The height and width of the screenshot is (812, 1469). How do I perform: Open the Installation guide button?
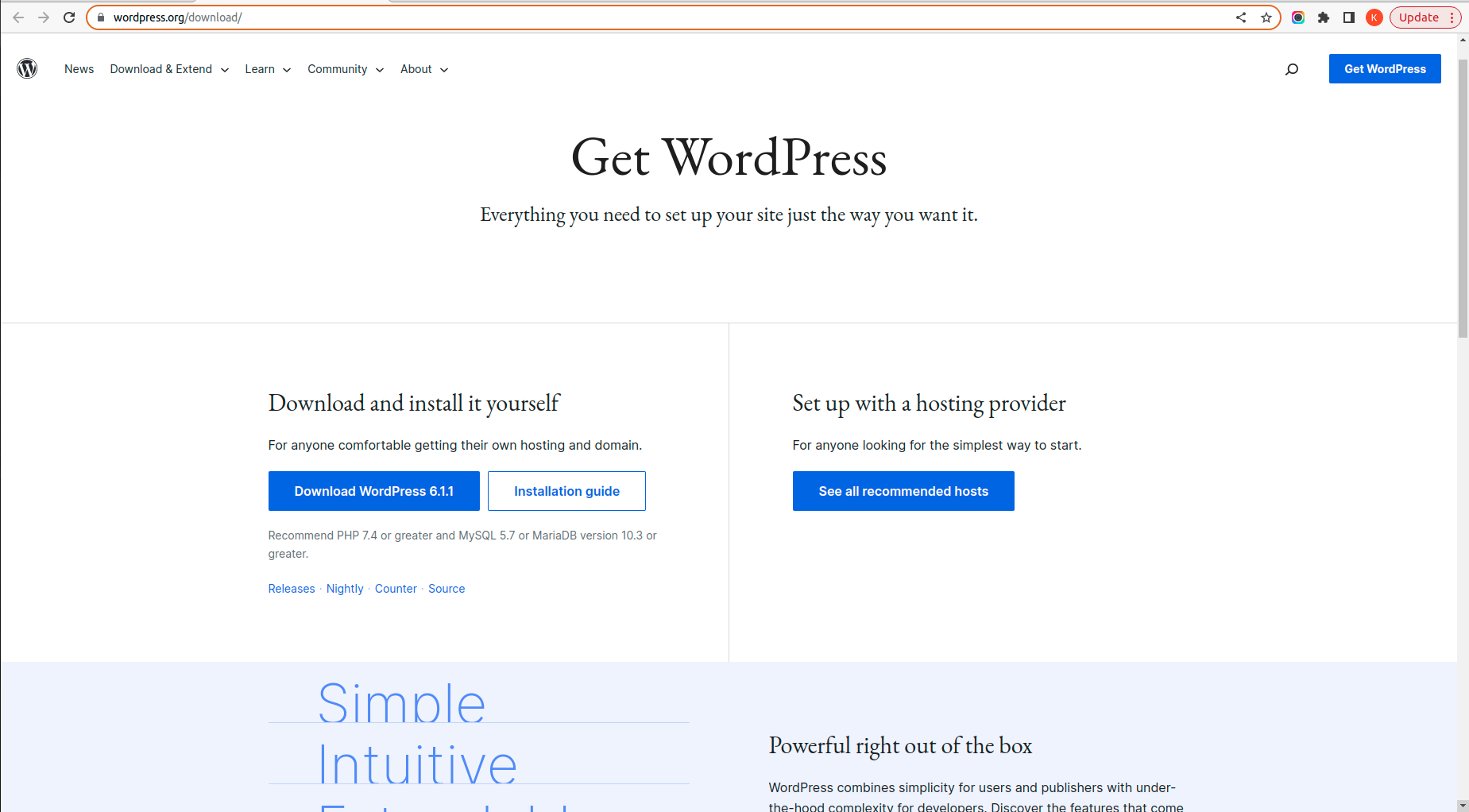point(566,491)
